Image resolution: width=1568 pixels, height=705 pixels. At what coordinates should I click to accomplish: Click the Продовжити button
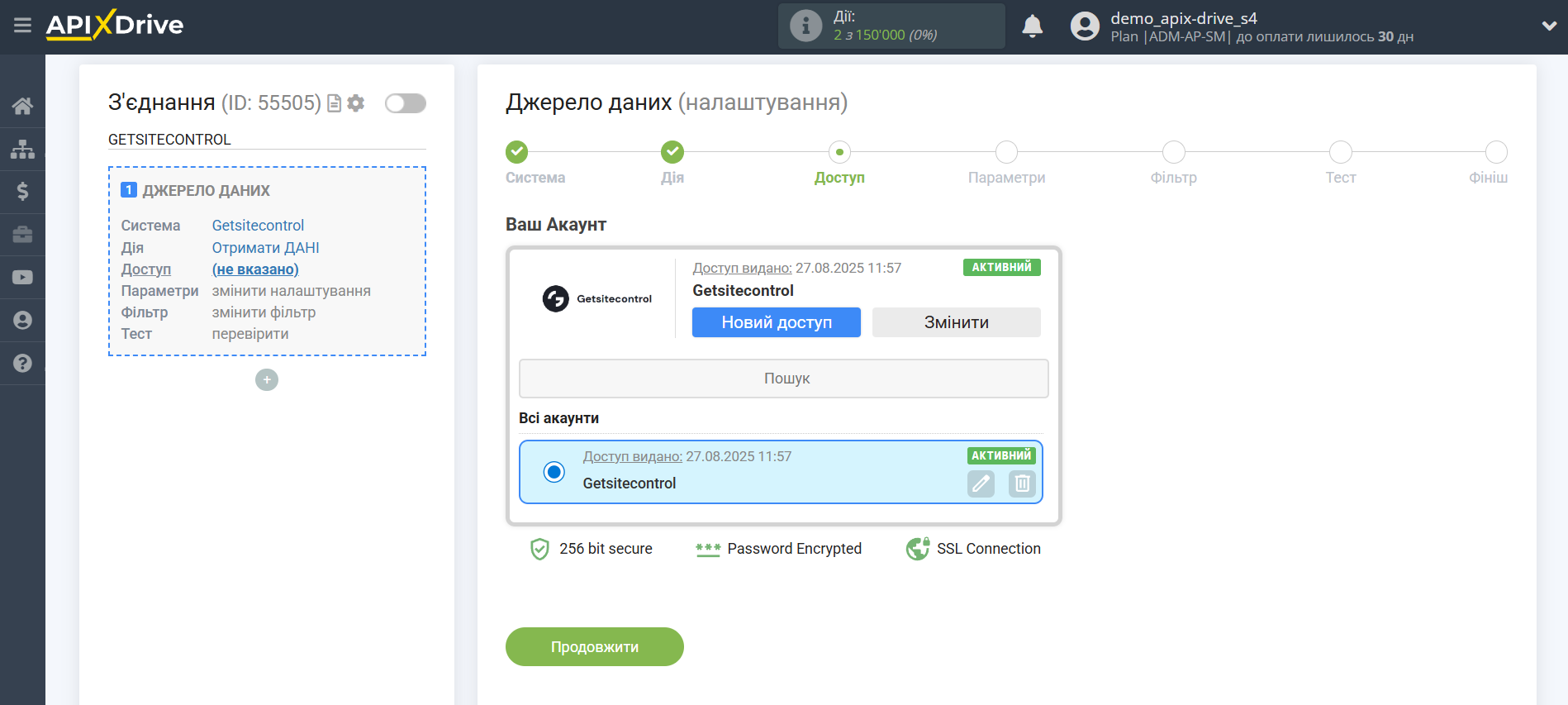pyautogui.click(x=595, y=646)
